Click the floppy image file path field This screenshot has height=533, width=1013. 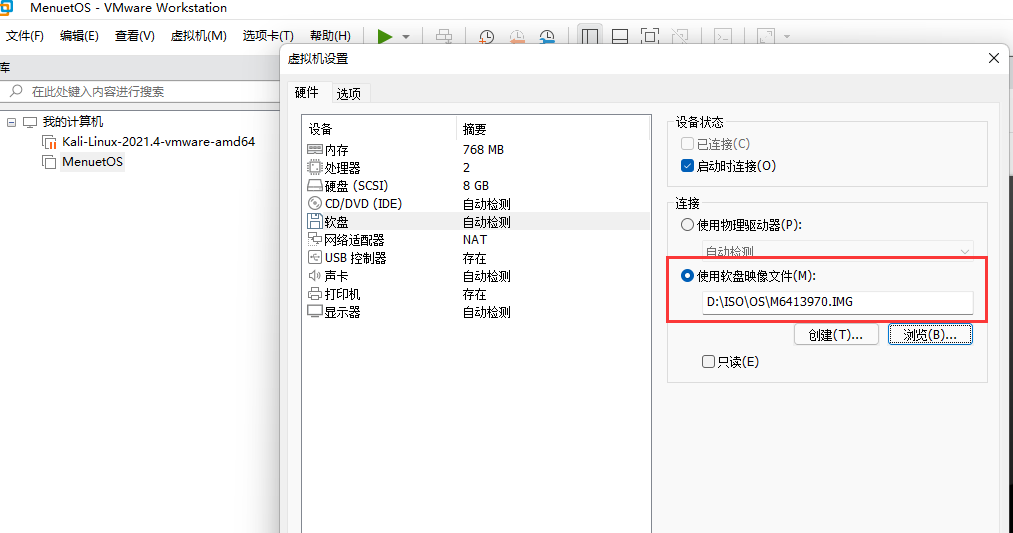(x=836, y=302)
